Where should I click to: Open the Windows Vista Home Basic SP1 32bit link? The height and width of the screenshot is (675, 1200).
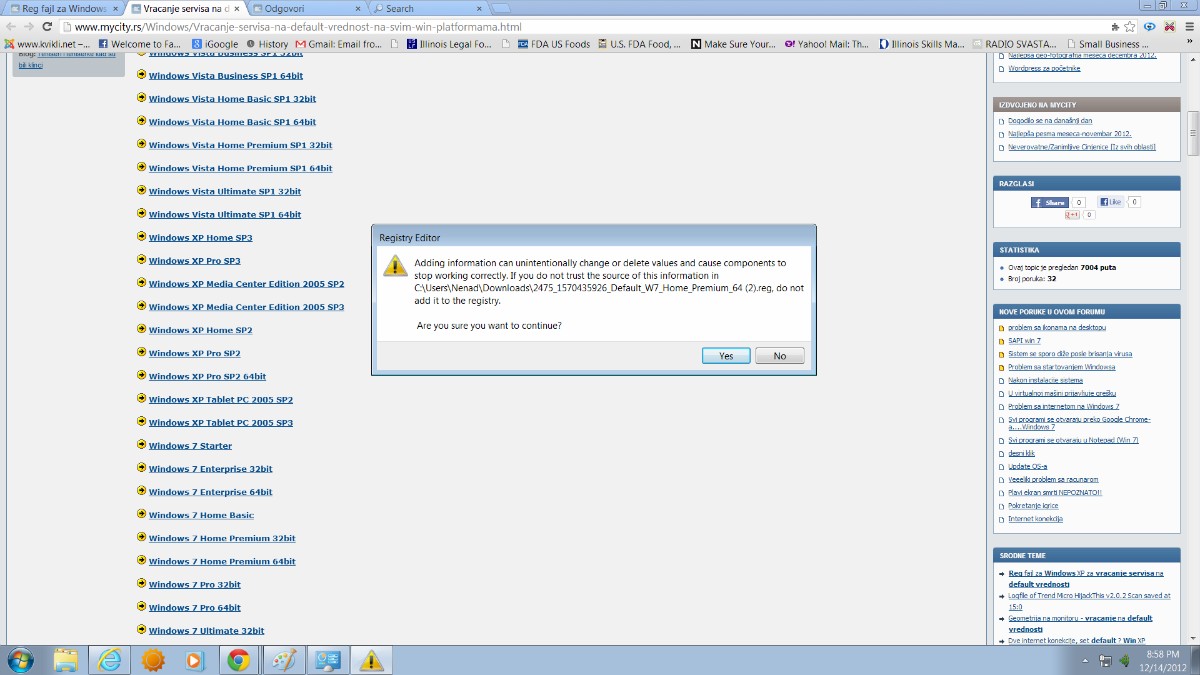tap(232, 99)
